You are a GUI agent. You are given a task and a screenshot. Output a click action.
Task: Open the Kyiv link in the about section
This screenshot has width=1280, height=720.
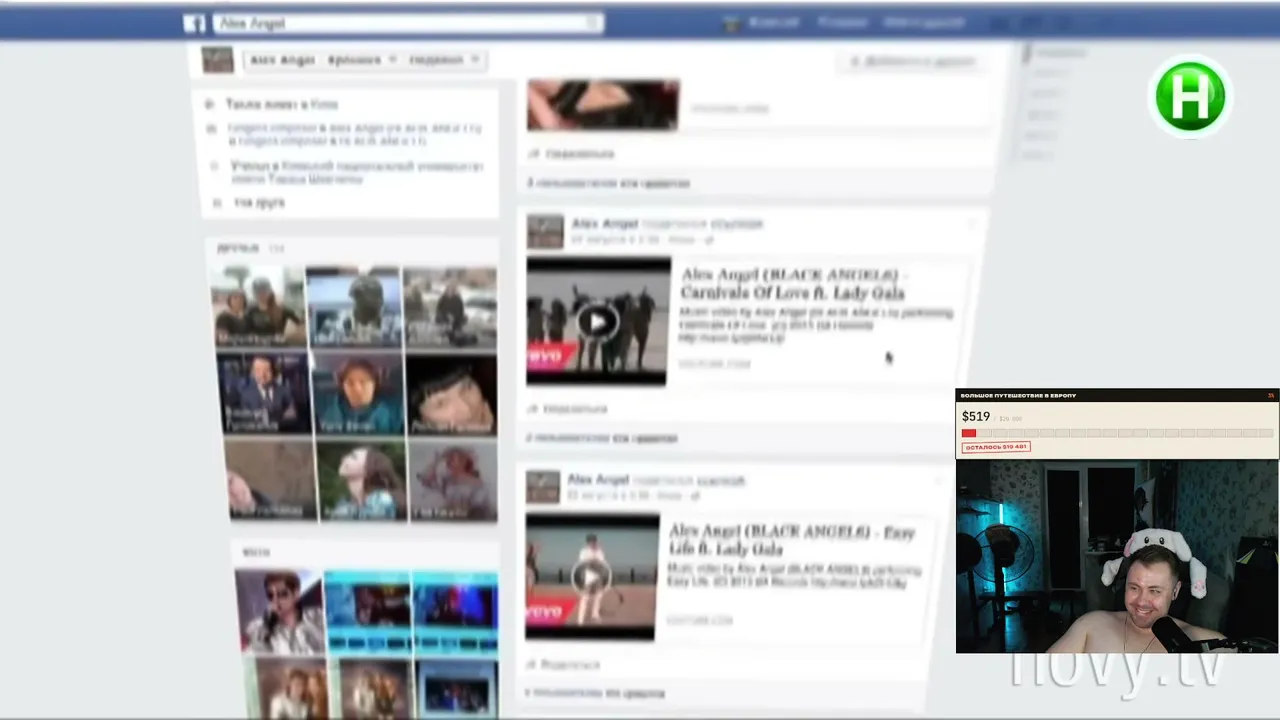click(x=324, y=104)
